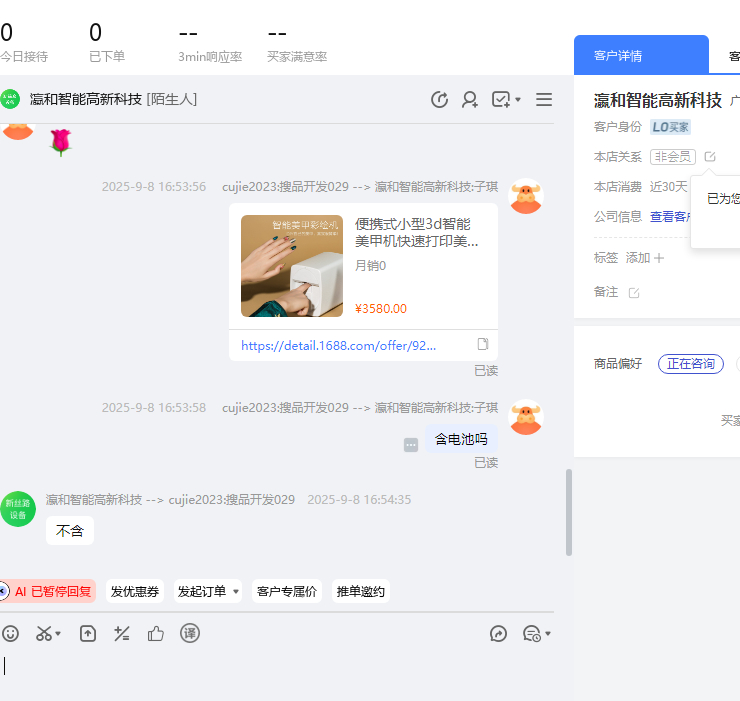Toggle the AI 已暂停回复 auto-reply

[46, 591]
